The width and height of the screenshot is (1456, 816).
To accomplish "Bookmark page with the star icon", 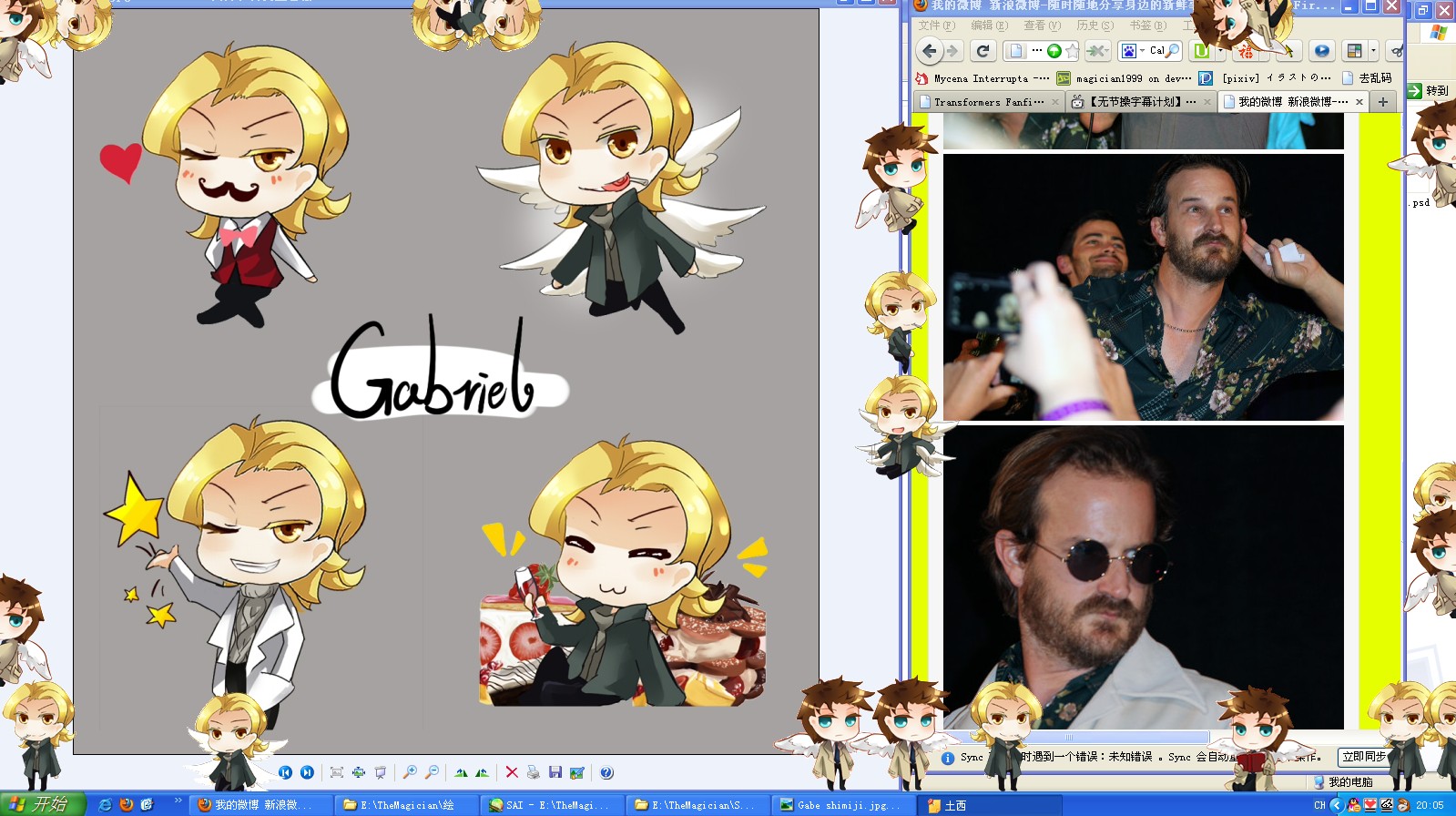I will 1071,51.
